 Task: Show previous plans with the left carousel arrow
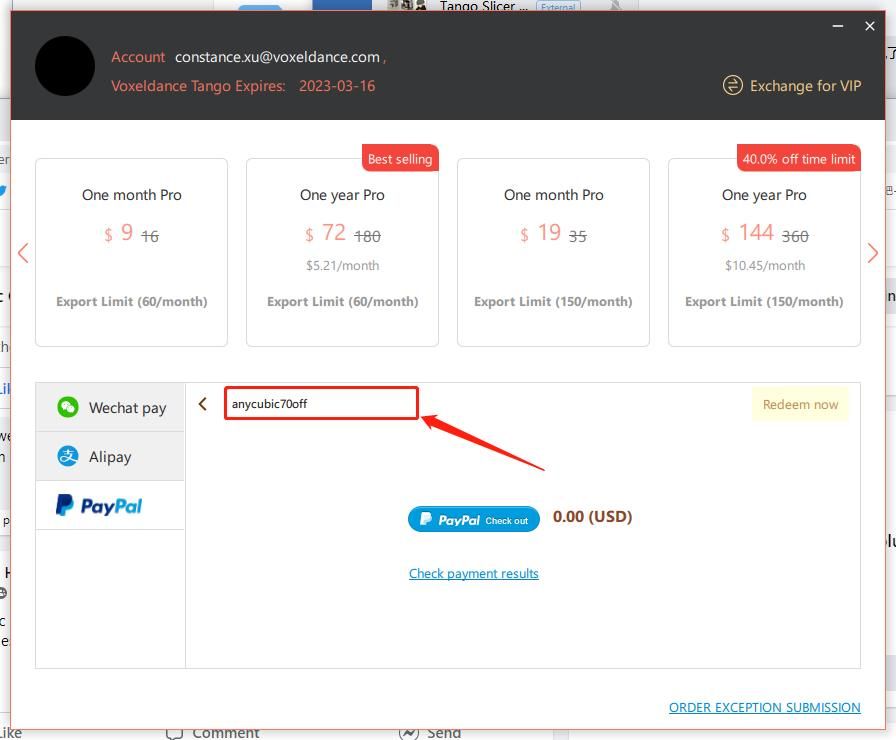coord(23,253)
